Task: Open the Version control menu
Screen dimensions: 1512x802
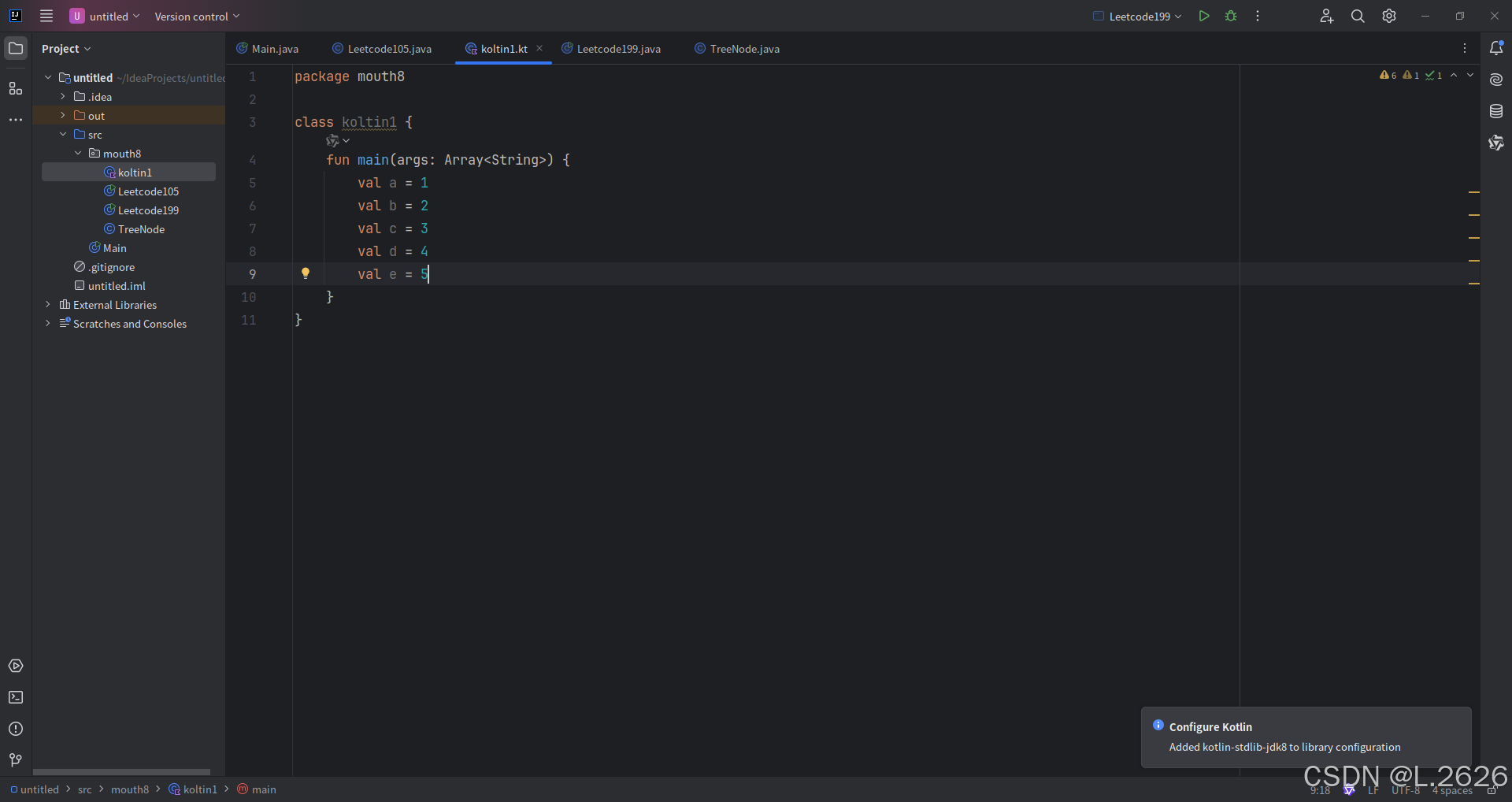Action: click(x=193, y=16)
